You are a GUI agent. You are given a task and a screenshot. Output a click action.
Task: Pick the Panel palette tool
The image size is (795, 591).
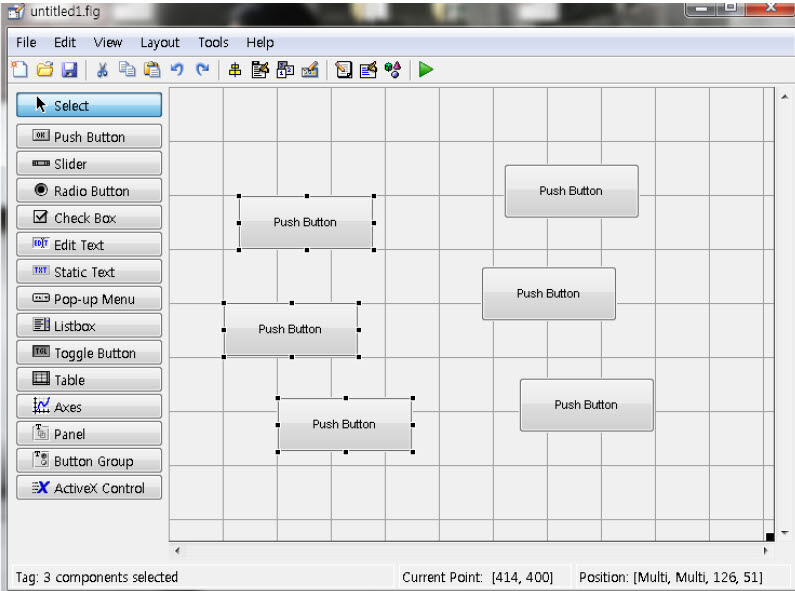[x=89, y=433]
